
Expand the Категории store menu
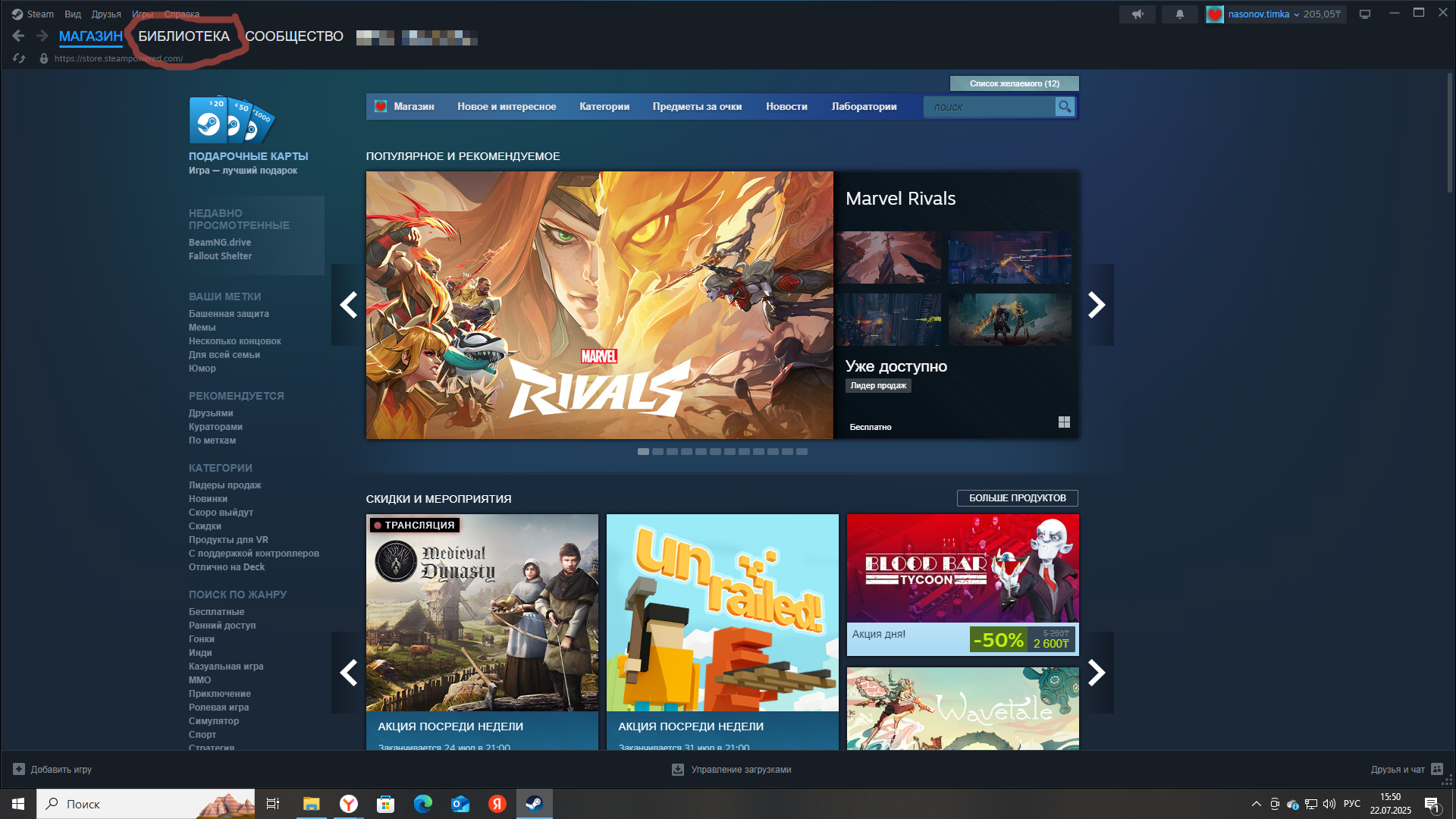[x=604, y=107]
